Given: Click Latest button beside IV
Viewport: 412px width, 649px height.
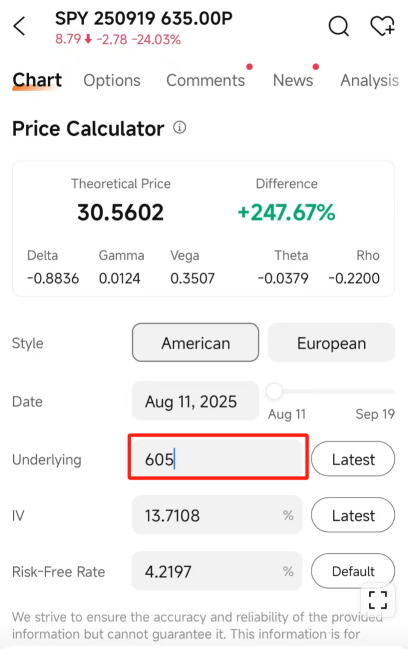Looking at the screenshot, I should tap(353, 515).
